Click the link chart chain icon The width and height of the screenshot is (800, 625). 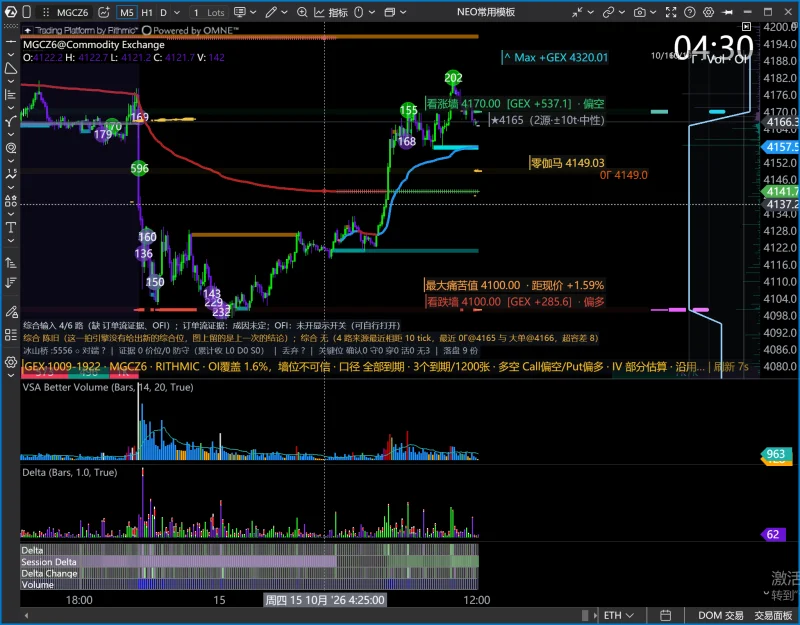click(x=608, y=12)
